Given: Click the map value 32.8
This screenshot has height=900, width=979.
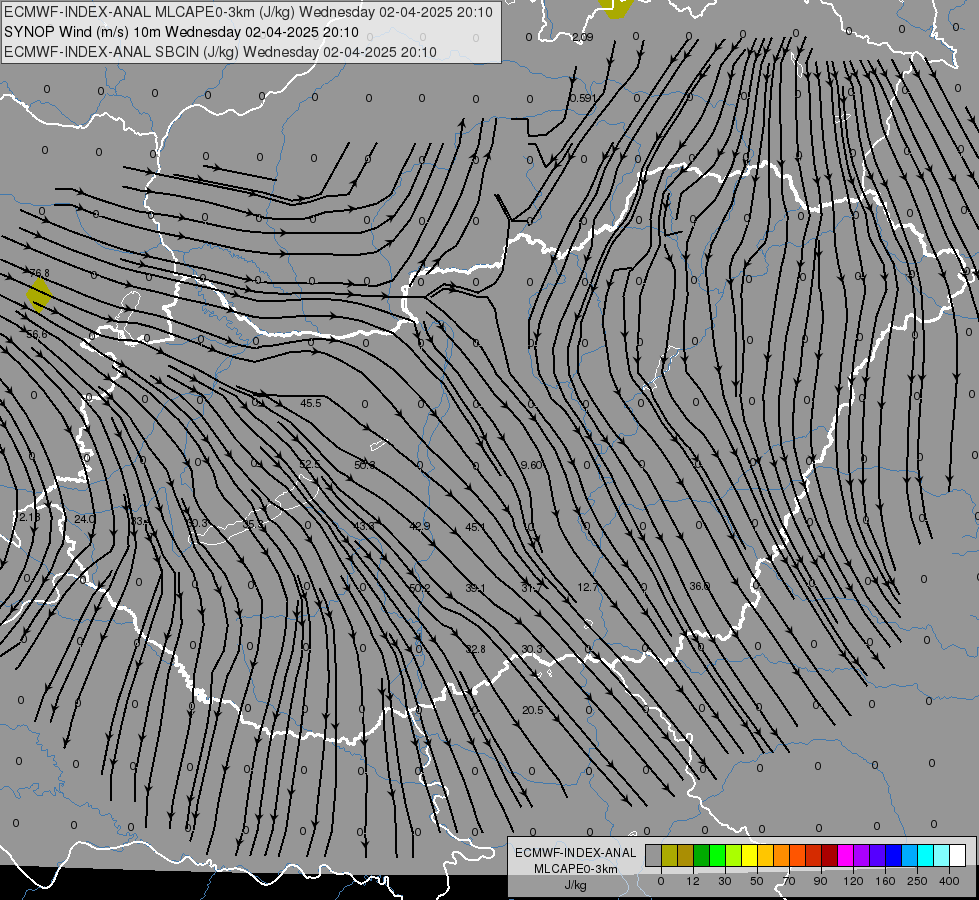Looking at the screenshot, I should click(x=476, y=649).
